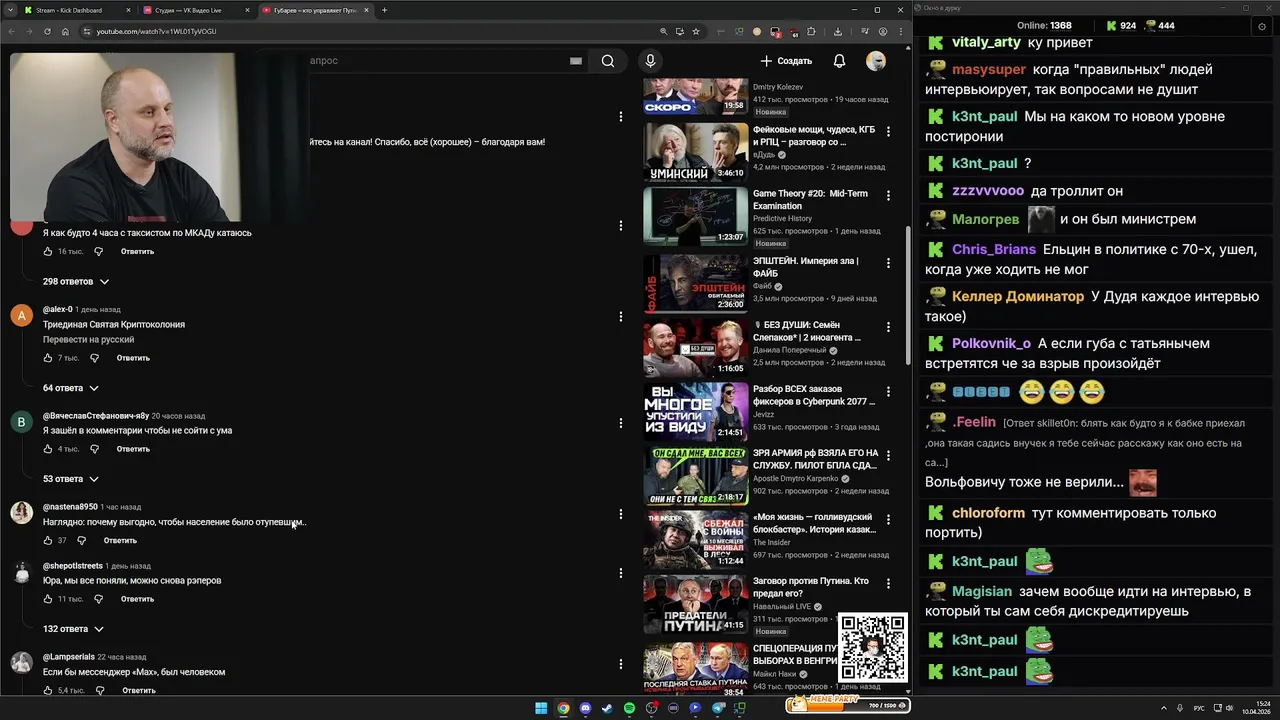Reply to nastena8950's comment

(120, 541)
